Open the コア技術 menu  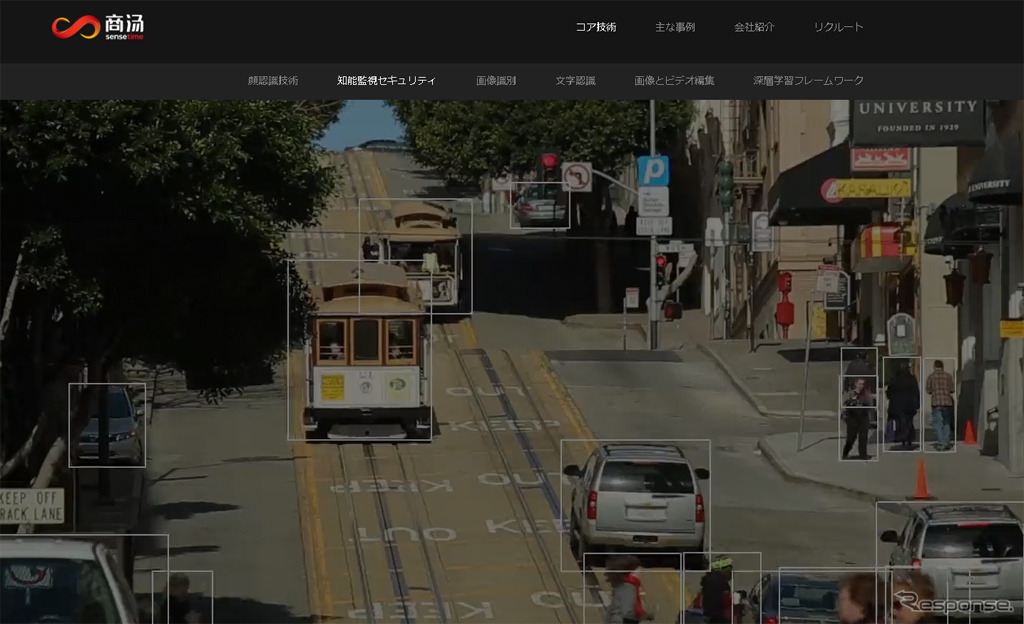pos(596,27)
